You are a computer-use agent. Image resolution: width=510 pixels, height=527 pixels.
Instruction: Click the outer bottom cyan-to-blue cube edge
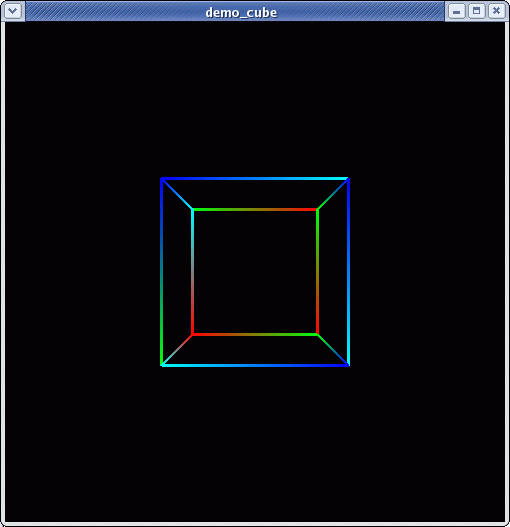(x=256, y=365)
